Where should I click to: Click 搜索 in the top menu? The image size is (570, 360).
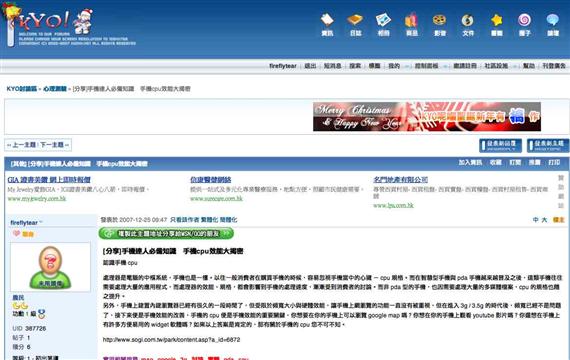[x=355, y=66]
